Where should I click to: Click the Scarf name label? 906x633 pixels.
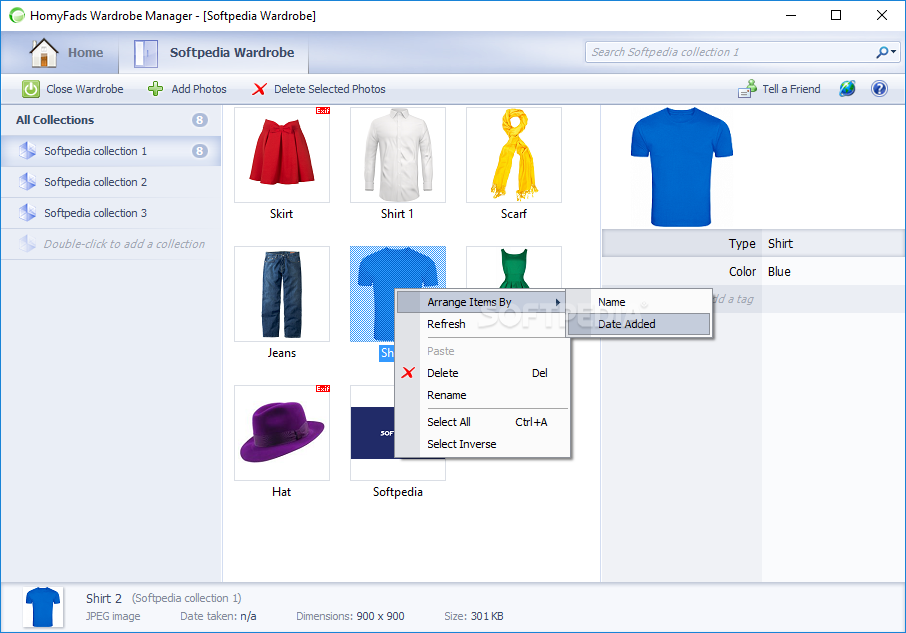pyautogui.click(x=514, y=214)
